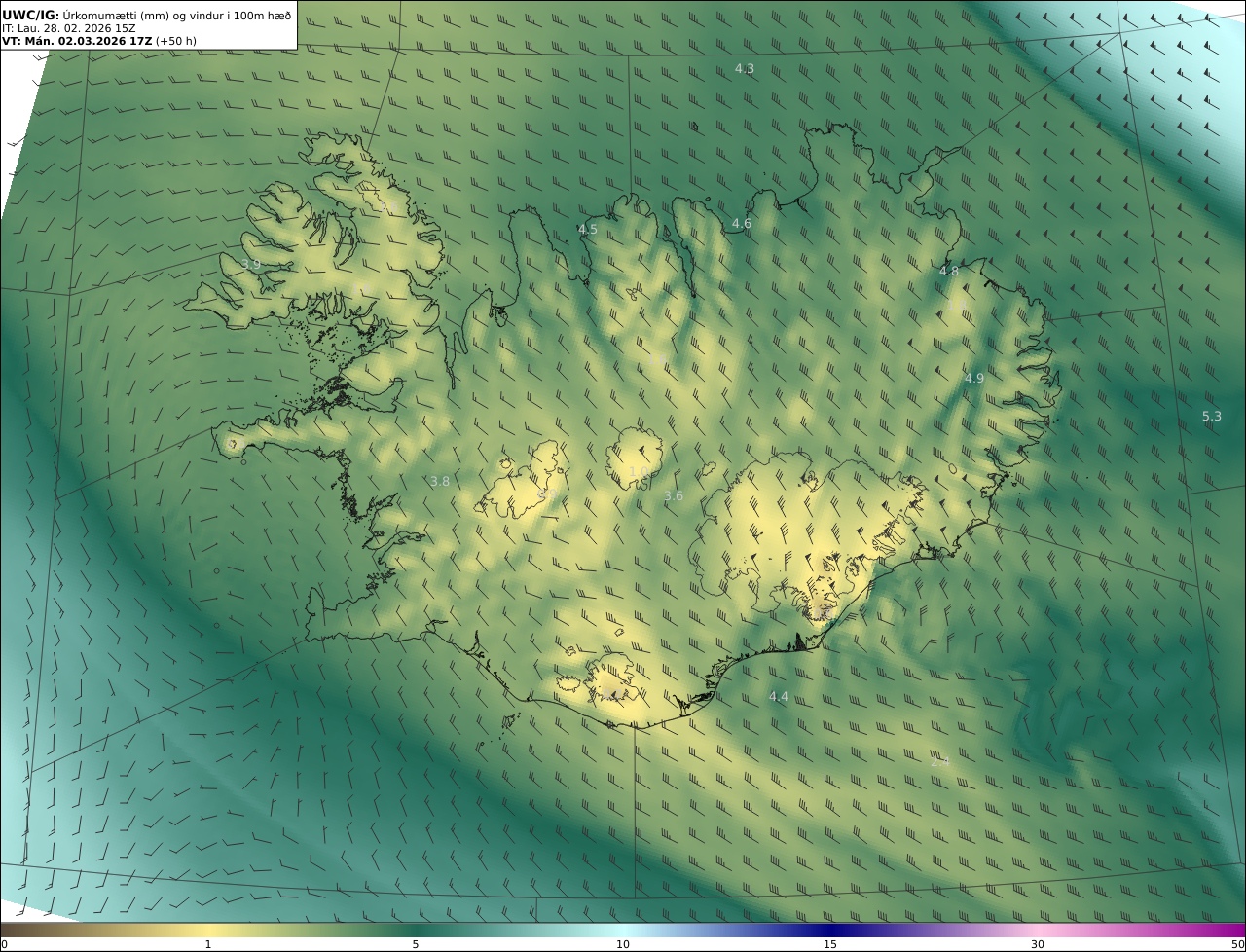The width and height of the screenshot is (1246, 952).
Task: Click the 4.6 value on the north coast
Action: coord(742,224)
